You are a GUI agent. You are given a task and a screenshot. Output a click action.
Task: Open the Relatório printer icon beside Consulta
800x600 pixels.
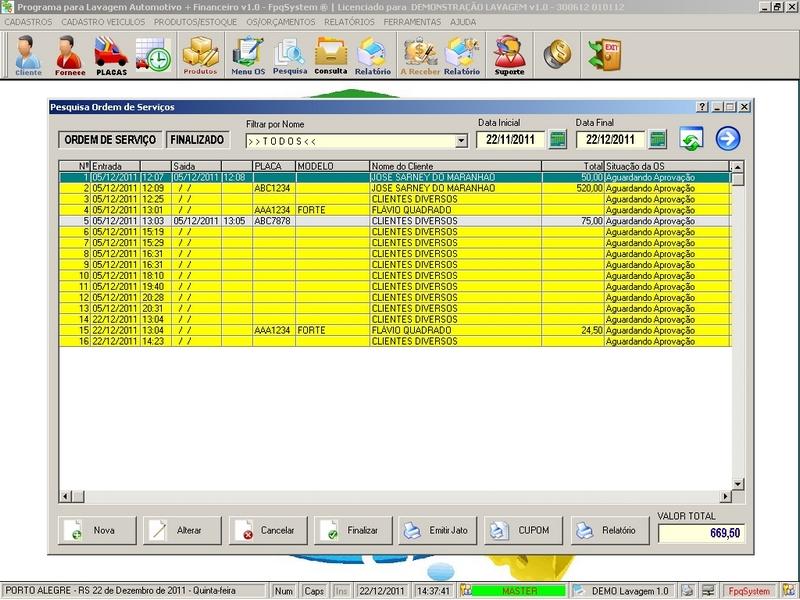click(372, 55)
